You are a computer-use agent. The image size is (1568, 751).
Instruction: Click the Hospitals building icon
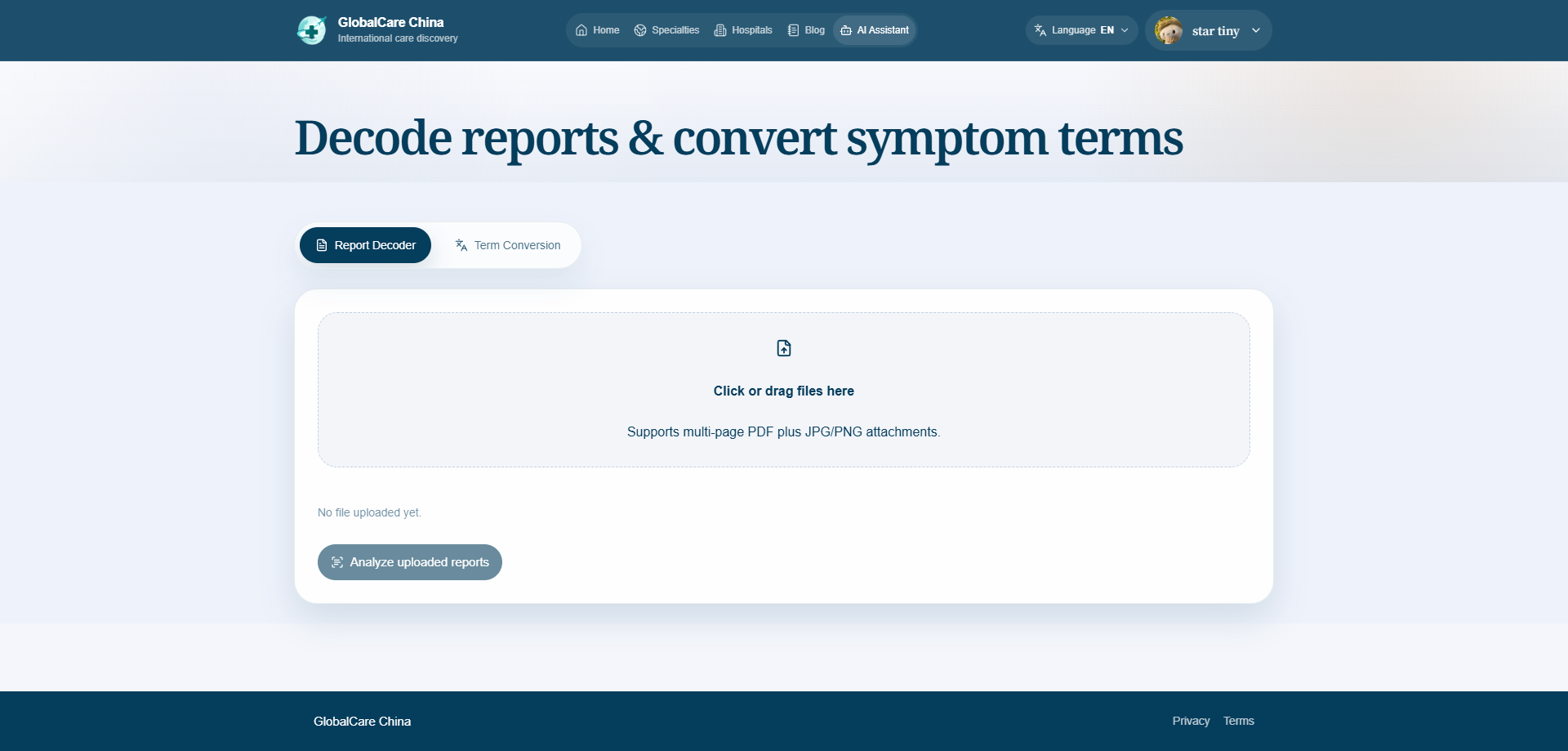click(720, 30)
